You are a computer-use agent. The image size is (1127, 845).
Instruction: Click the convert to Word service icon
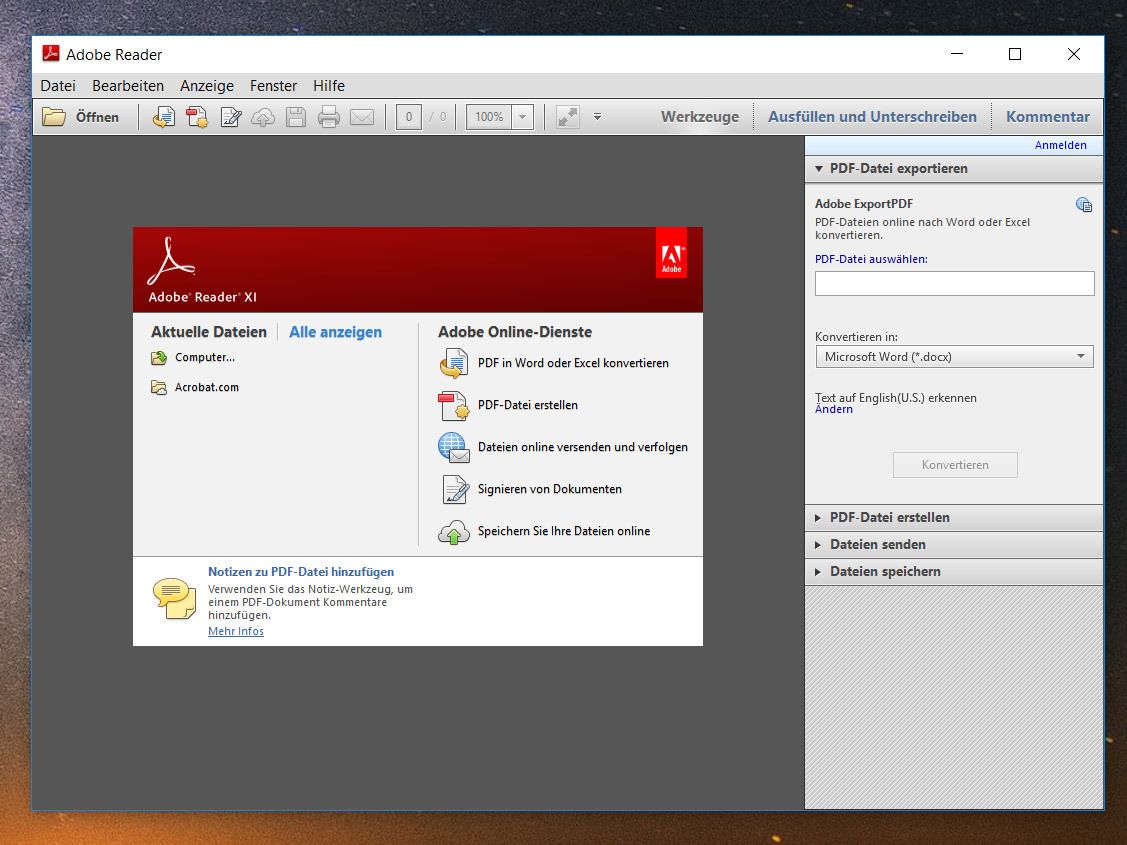[454, 364]
